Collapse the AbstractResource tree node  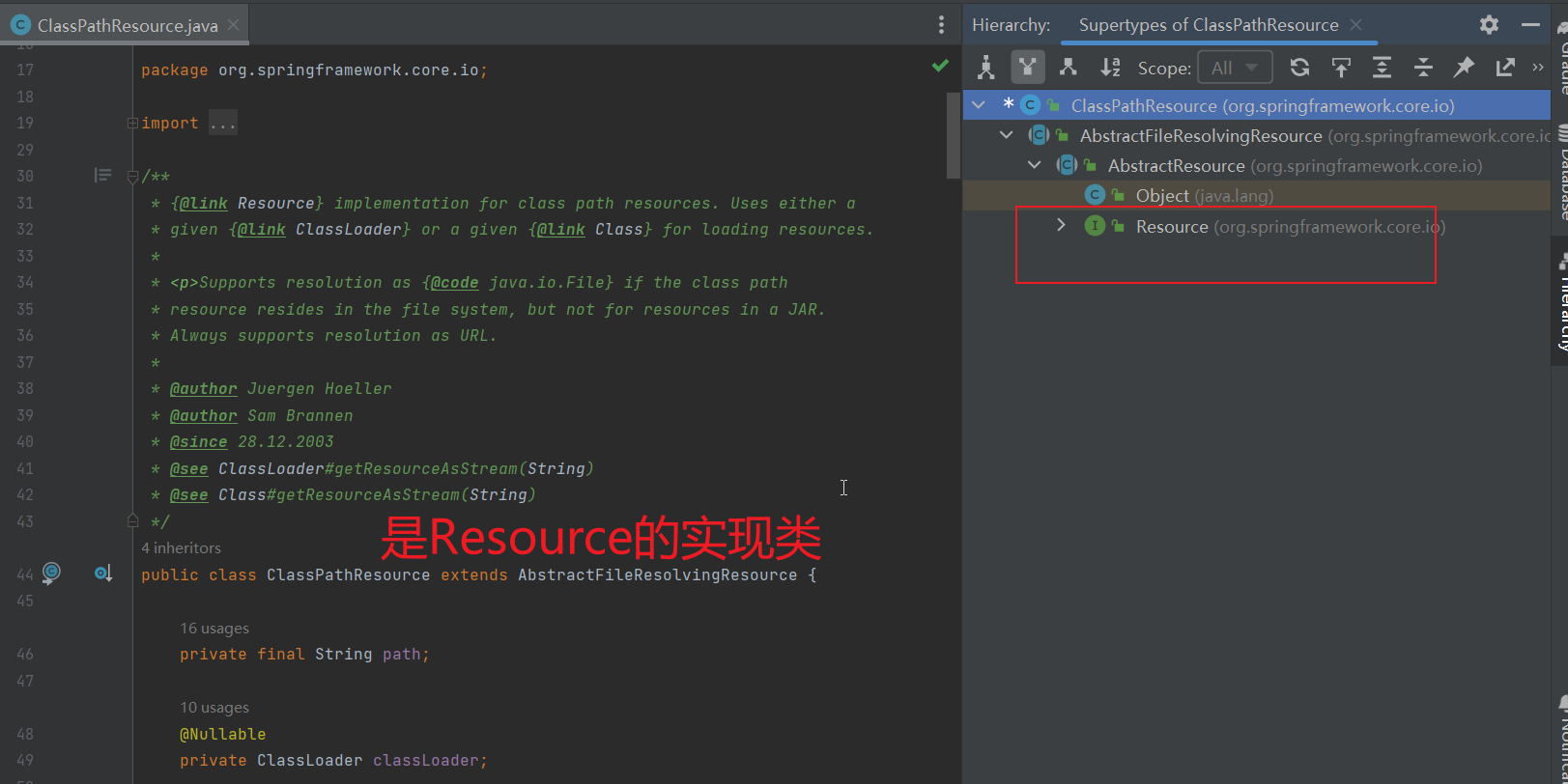click(x=1035, y=165)
